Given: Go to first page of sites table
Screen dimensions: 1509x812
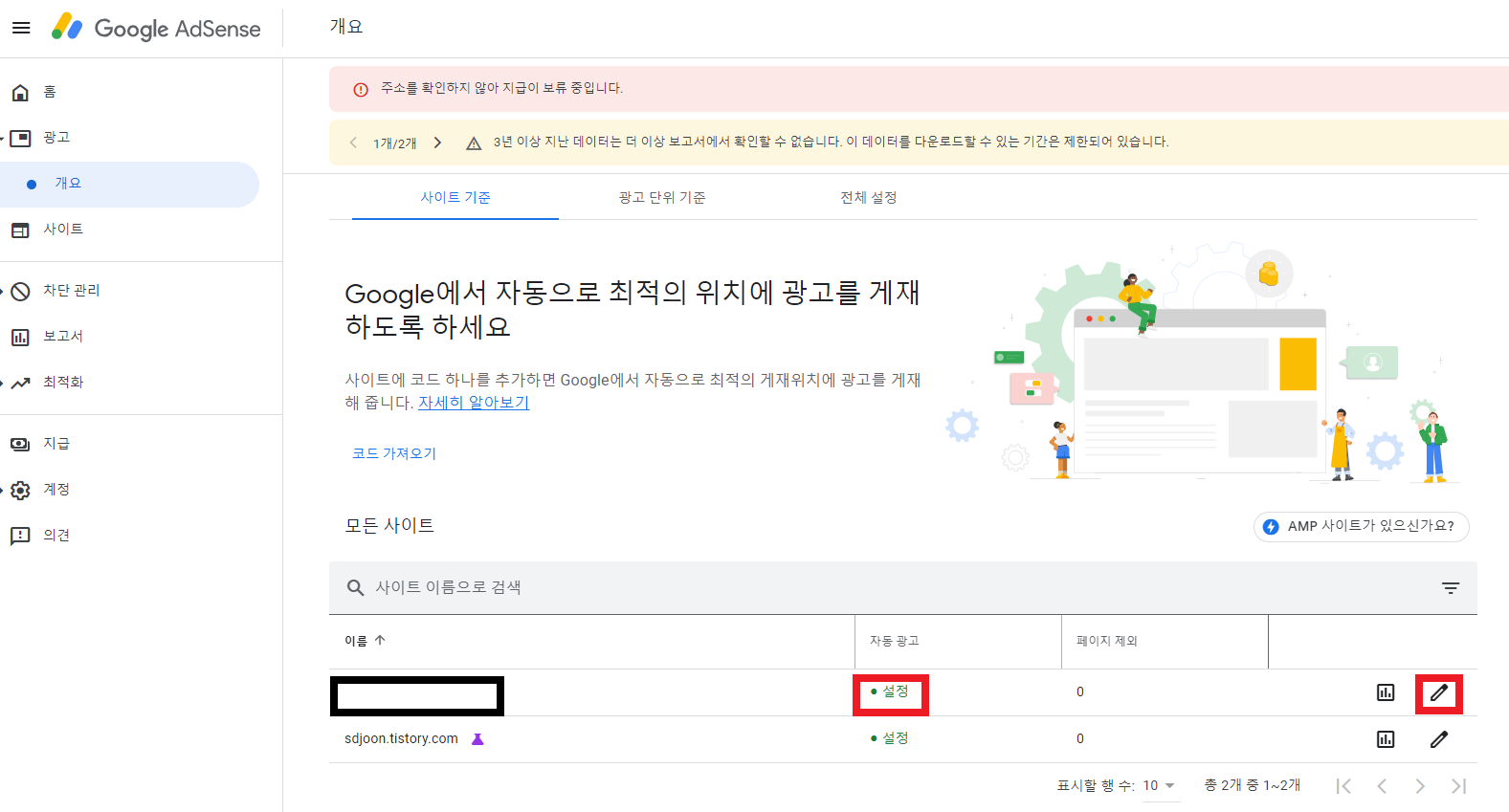Looking at the screenshot, I should pyautogui.click(x=1343, y=786).
